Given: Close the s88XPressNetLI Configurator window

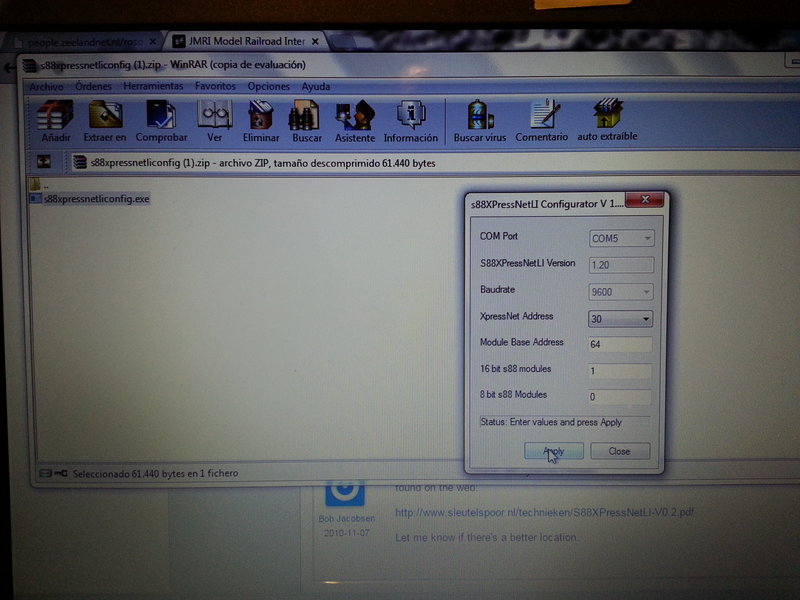Looking at the screenshot, I should [x=645, y=199].
